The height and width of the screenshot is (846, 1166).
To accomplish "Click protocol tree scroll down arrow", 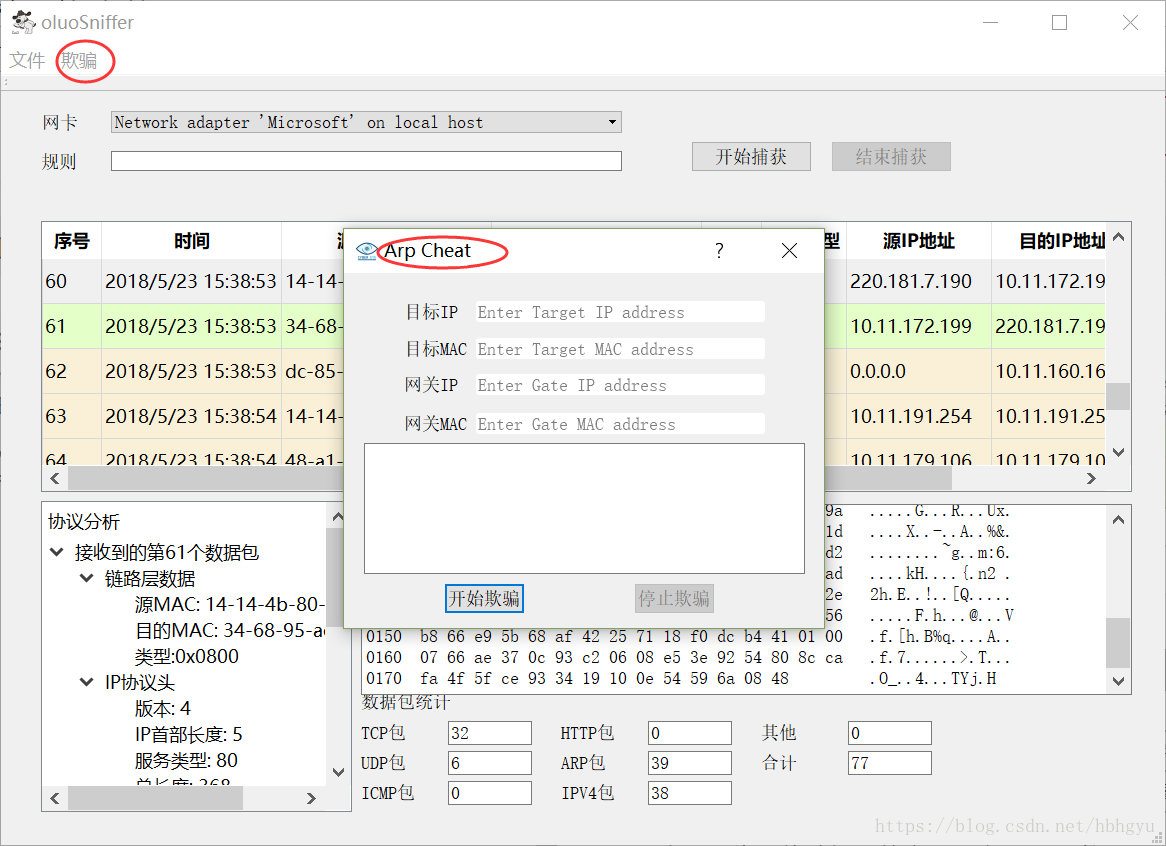I will click(338, 772).
